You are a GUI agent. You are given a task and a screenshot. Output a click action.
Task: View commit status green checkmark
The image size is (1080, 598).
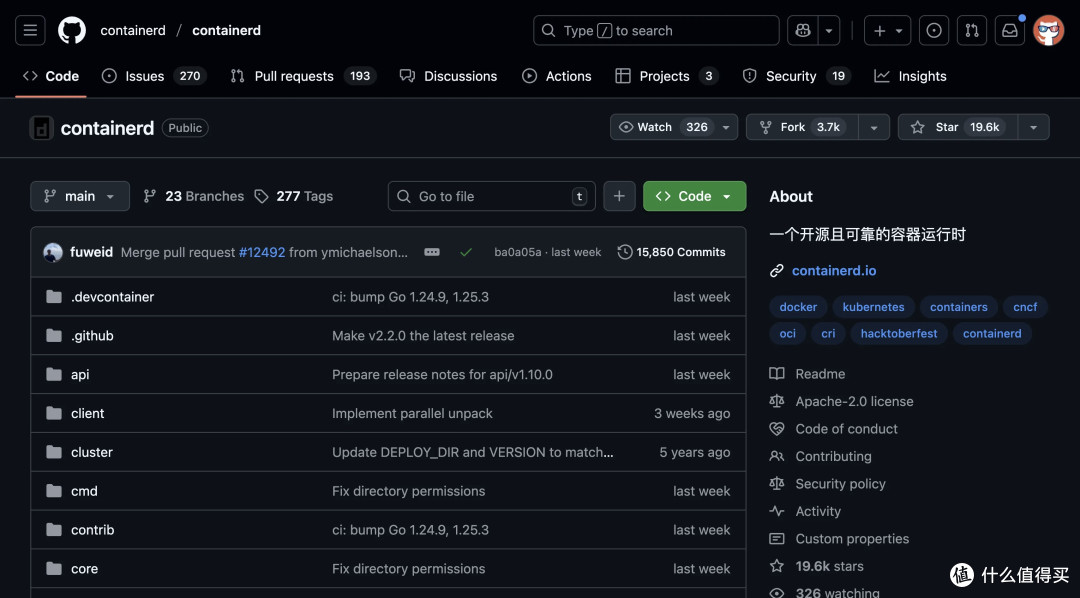pyautogui.click(x=466, y=252)
